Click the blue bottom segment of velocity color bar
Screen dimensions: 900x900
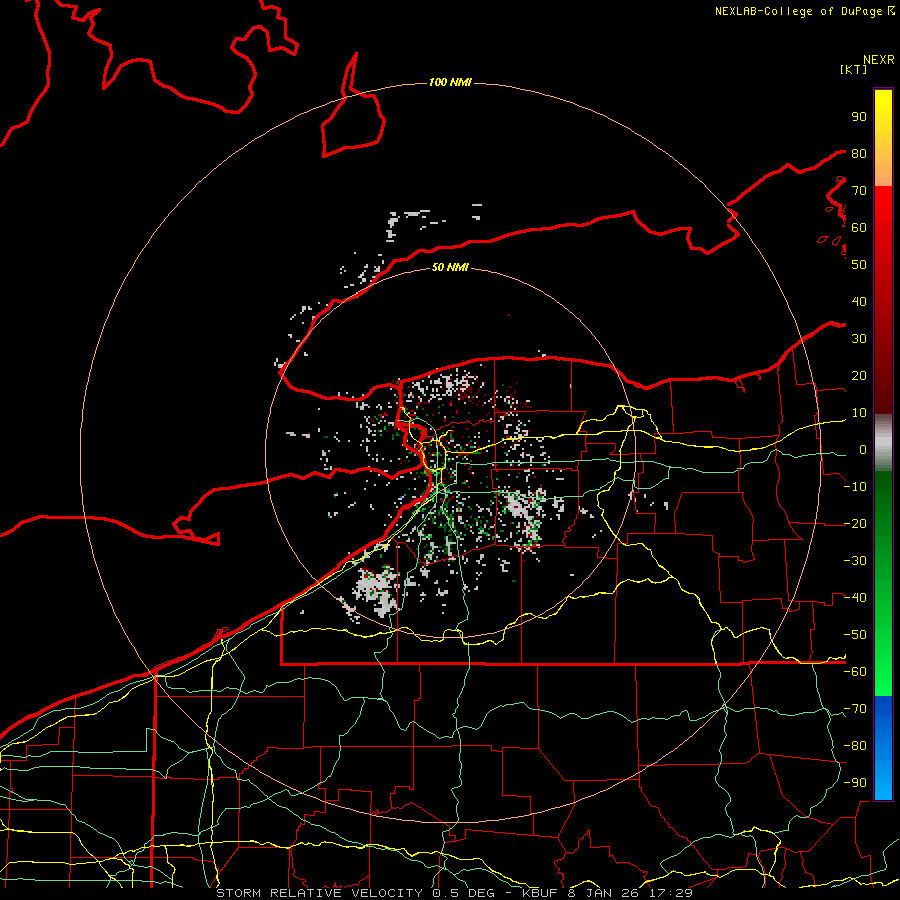[883, 748]
